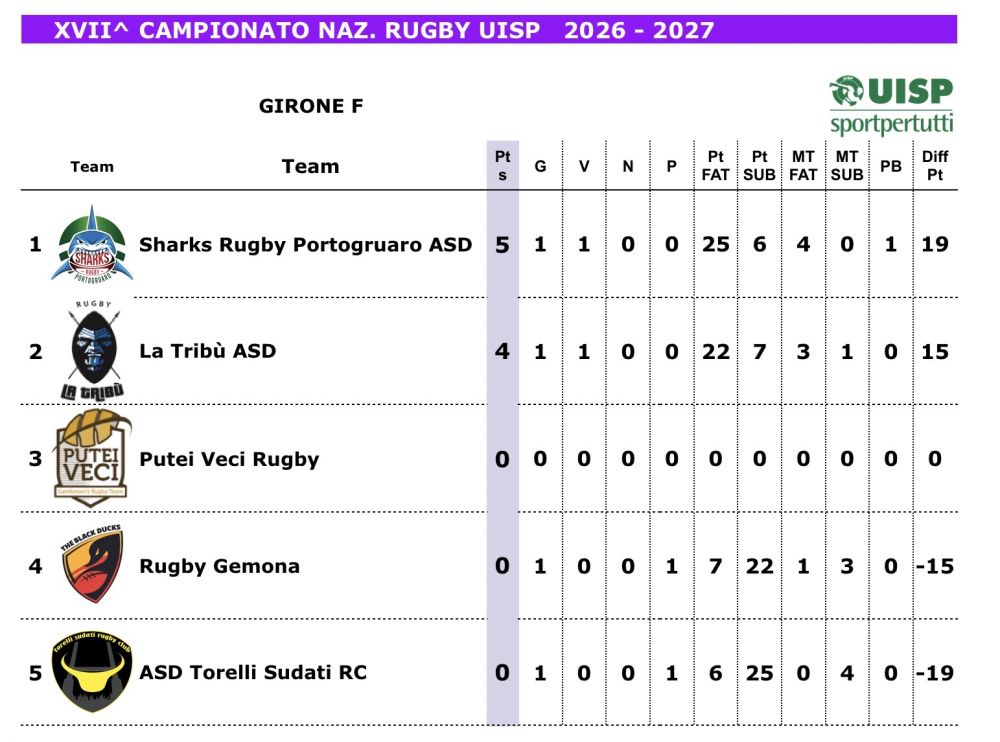Click the Black Ducks Rugby Gemona logo
The width and height of the screenshot is (1000, 742).
click(92, 564)
